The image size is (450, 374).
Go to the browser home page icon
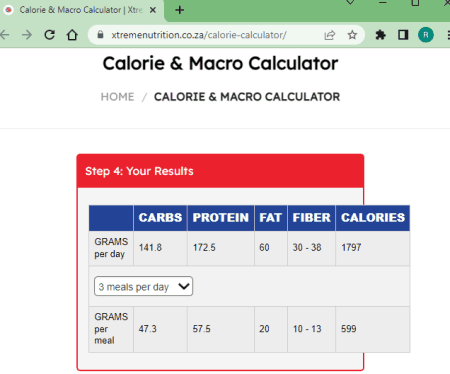pyautogui.click(x=72, y=35)
